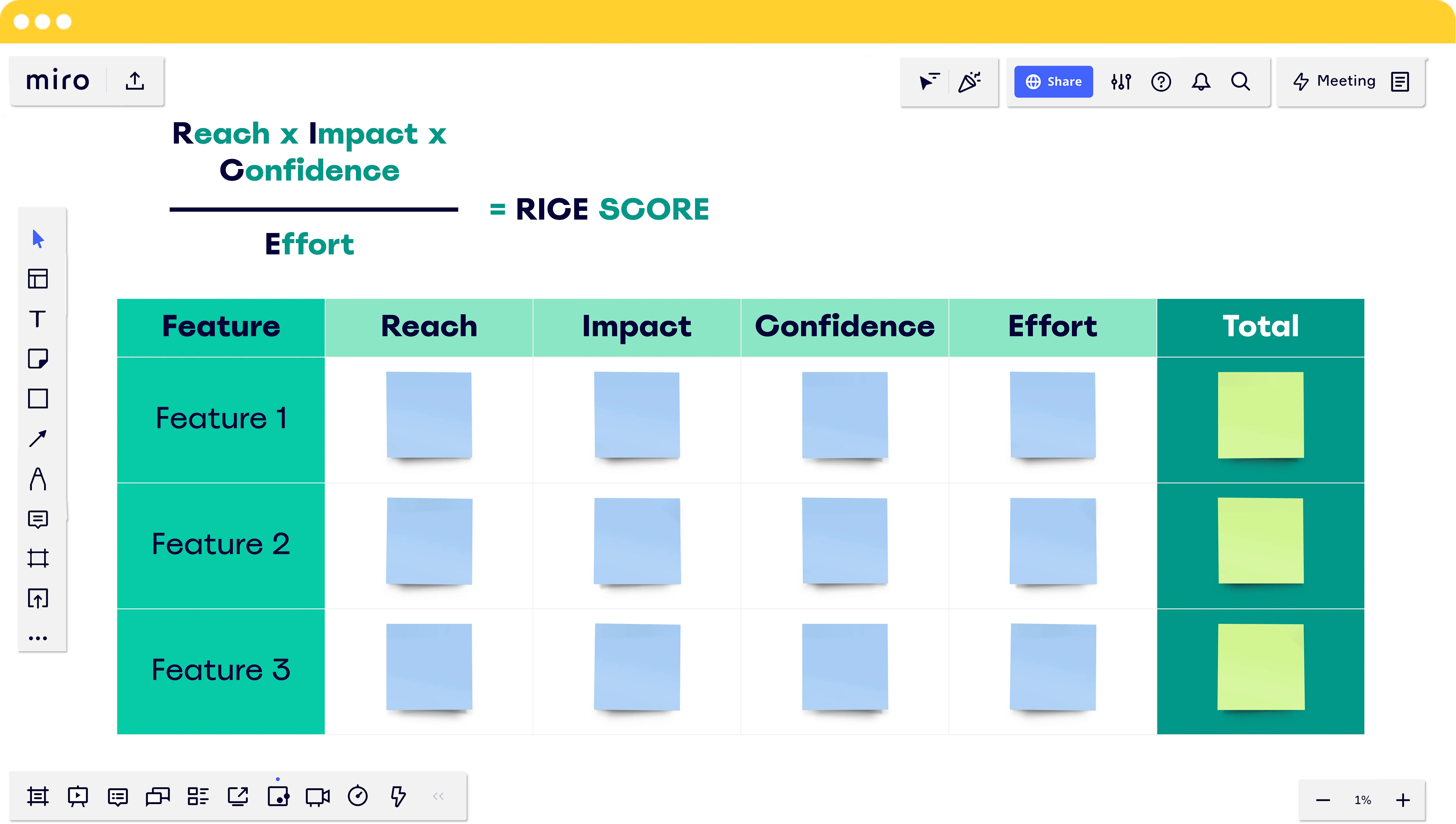Open the timer in the bottom toolbar
This screenshot has height=824, width=1456.
(358, 796)
